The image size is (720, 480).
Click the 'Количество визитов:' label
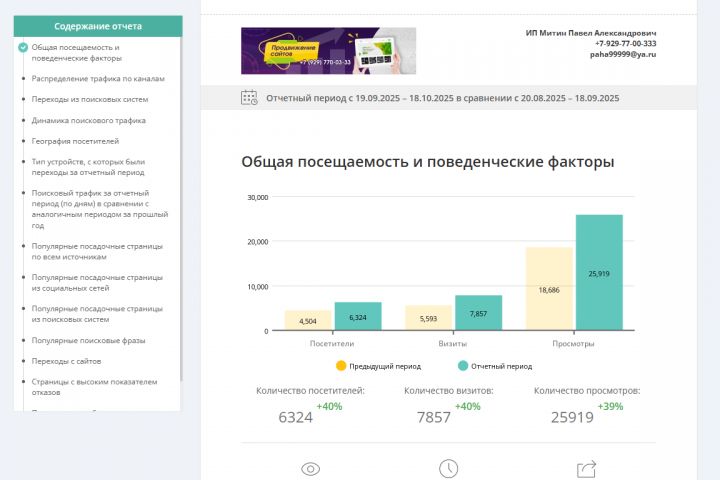coord(449,391)
